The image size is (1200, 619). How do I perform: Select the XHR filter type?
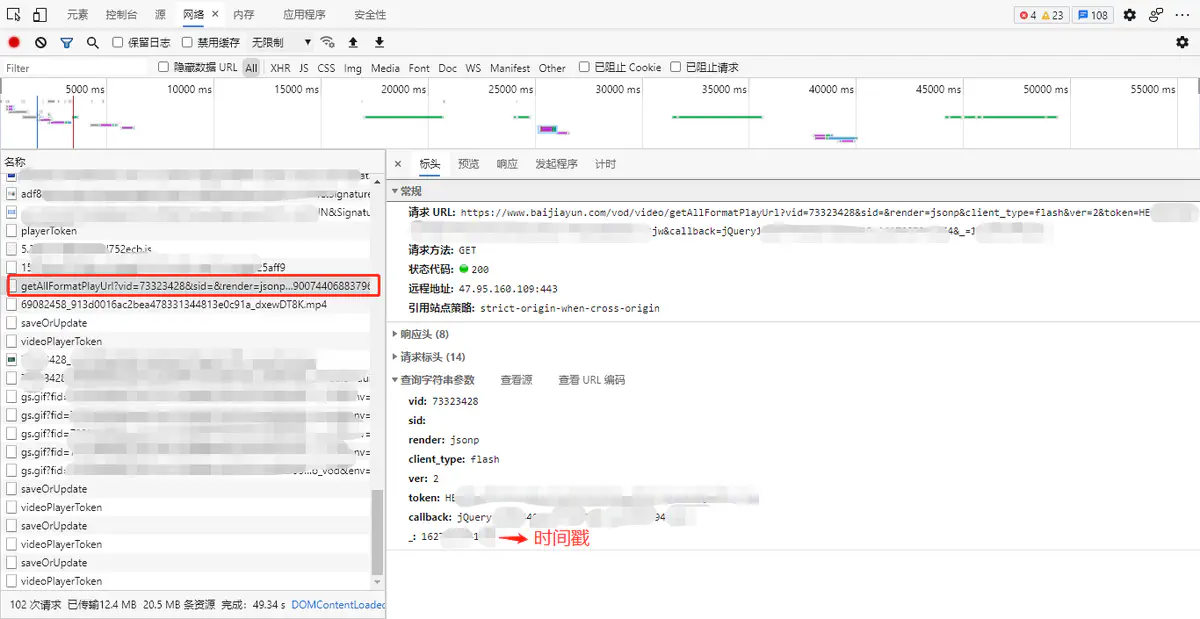pos(280,68)
